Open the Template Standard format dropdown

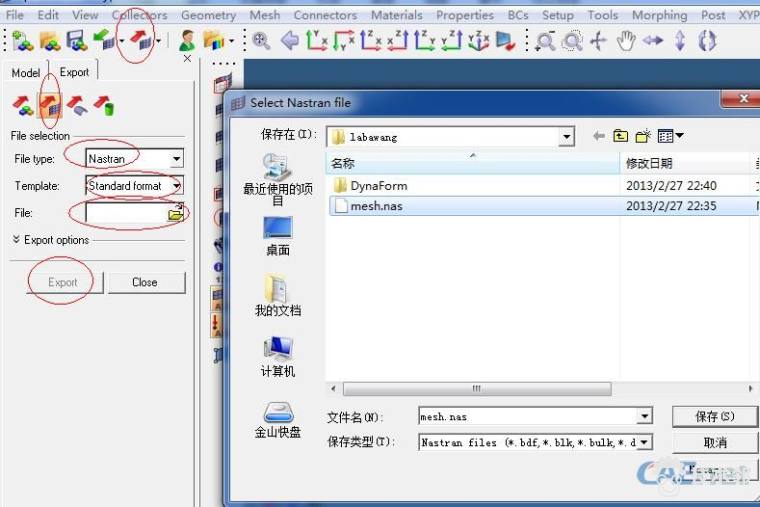point(177,186)
